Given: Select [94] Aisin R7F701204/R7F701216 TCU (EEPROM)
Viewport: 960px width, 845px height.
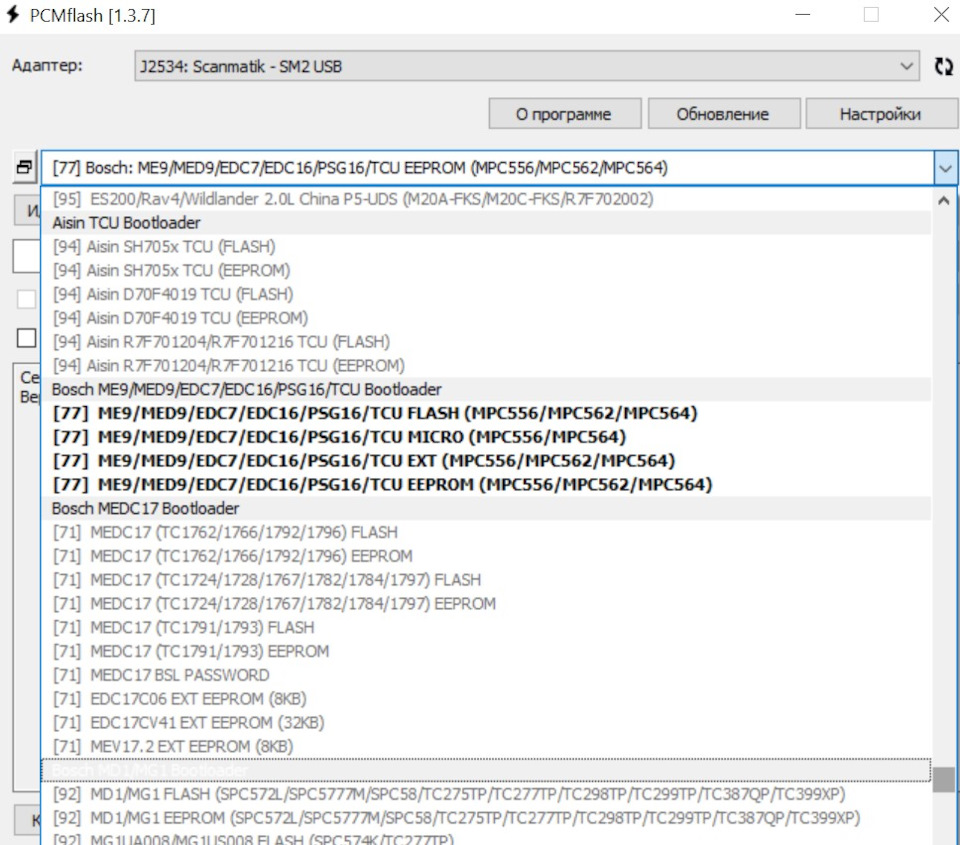Looking at the screenshot, I should coord(486,366).
